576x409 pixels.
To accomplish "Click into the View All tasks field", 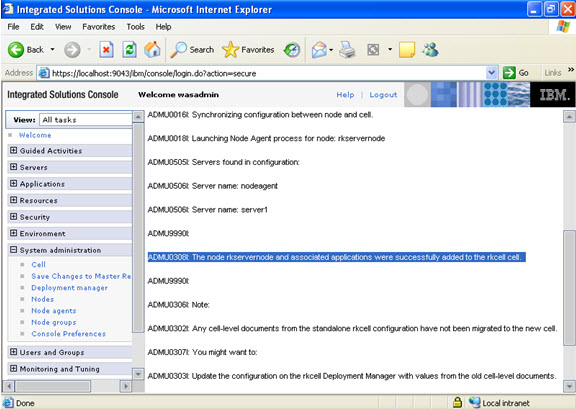I will (85, 120).
